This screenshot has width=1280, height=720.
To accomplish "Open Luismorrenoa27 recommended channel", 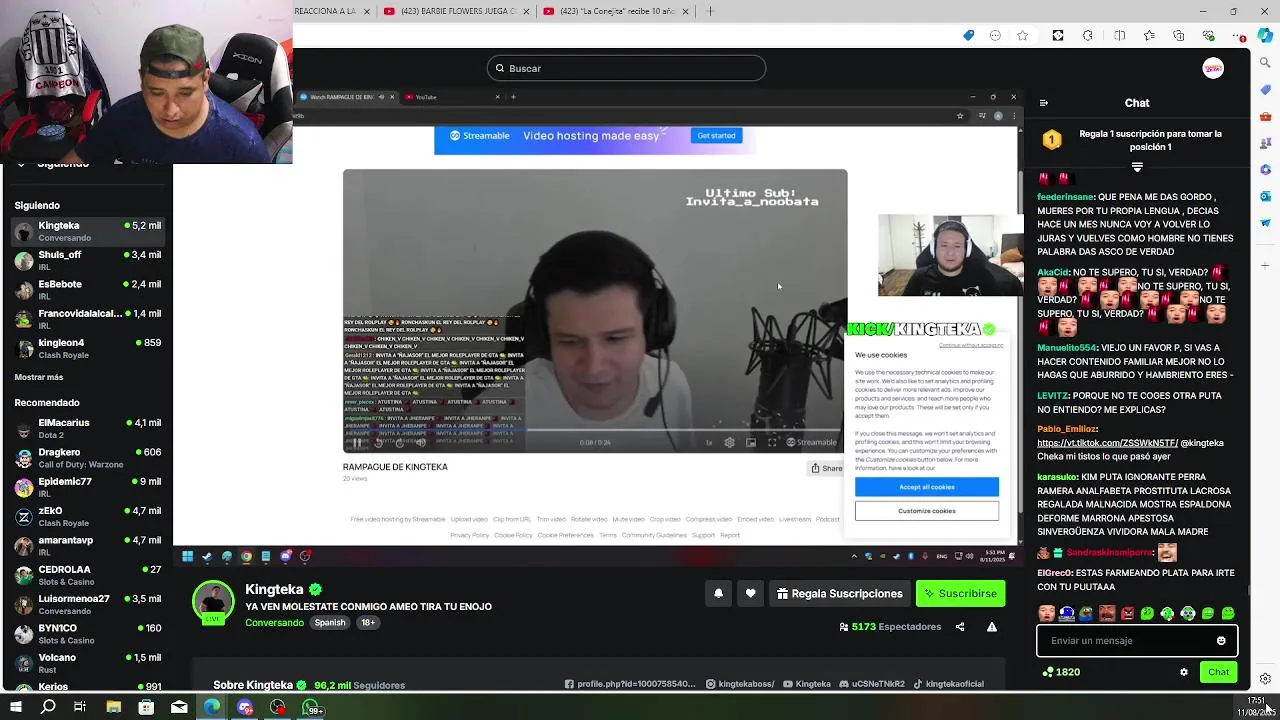I will (x=87, y=604).
